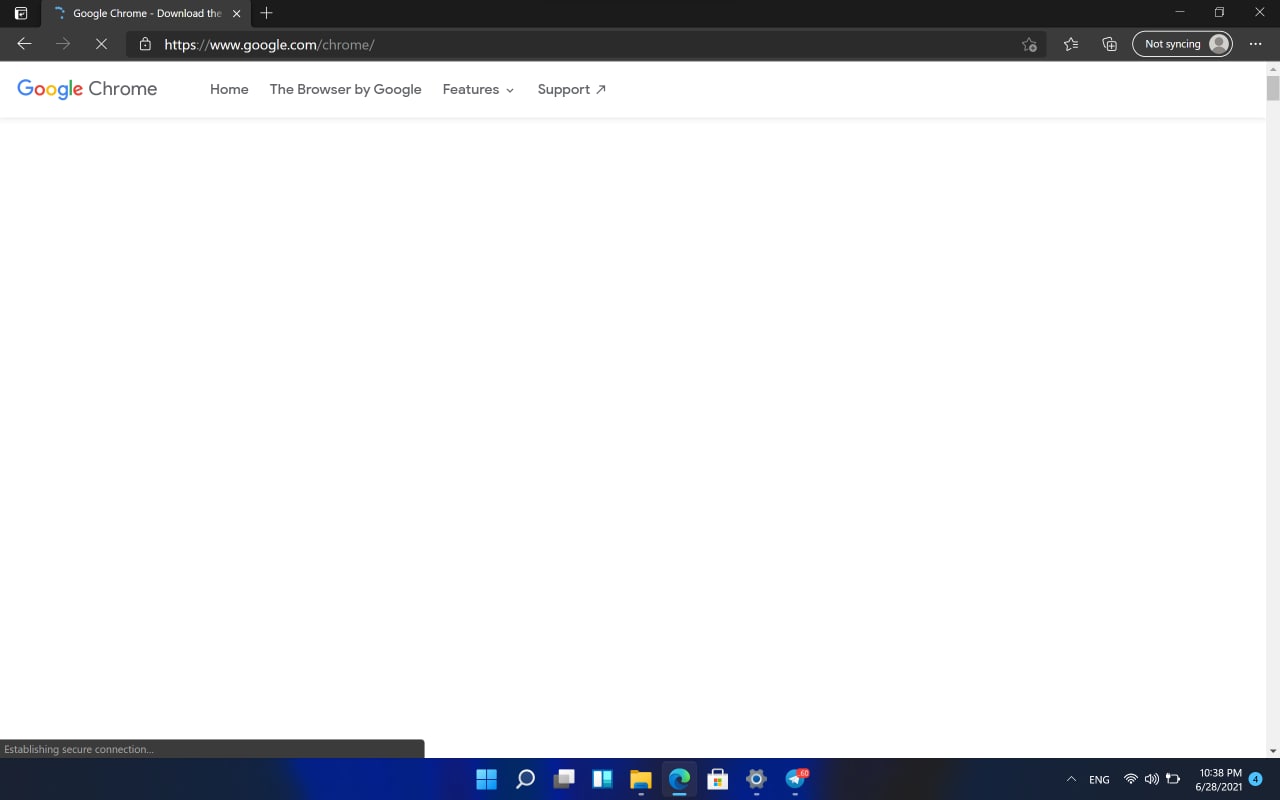Open the Widgets panel
Image resolution: width=1280 pixels, height=800 pixels.
(602, 779)
